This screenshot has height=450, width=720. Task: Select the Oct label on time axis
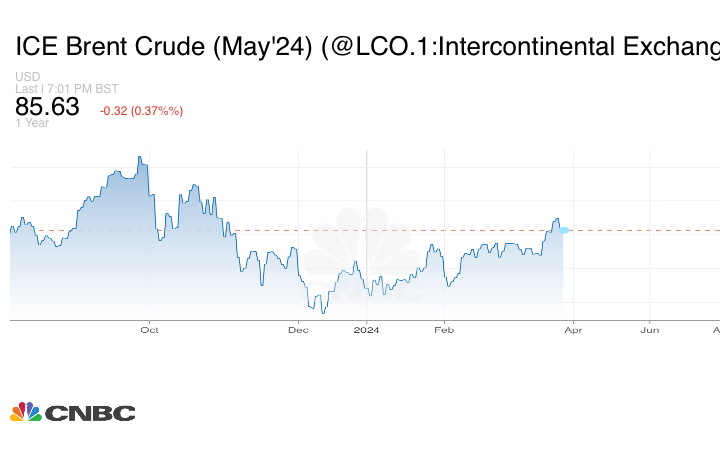pos(149,329)
